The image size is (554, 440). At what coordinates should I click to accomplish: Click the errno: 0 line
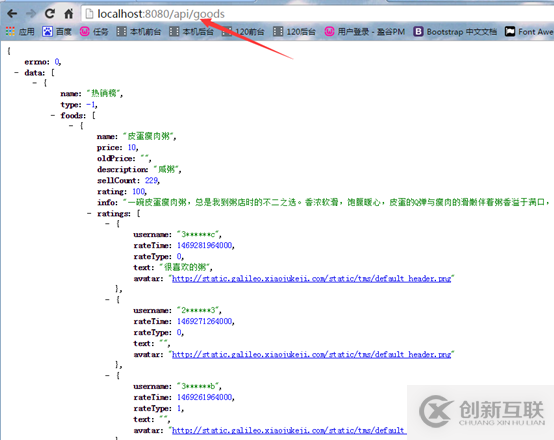(43, 62)
